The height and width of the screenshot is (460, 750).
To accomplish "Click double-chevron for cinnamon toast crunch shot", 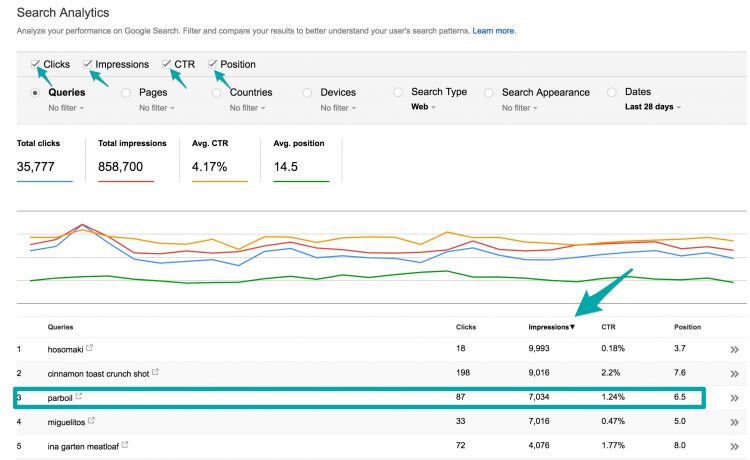I will (734, 374).
